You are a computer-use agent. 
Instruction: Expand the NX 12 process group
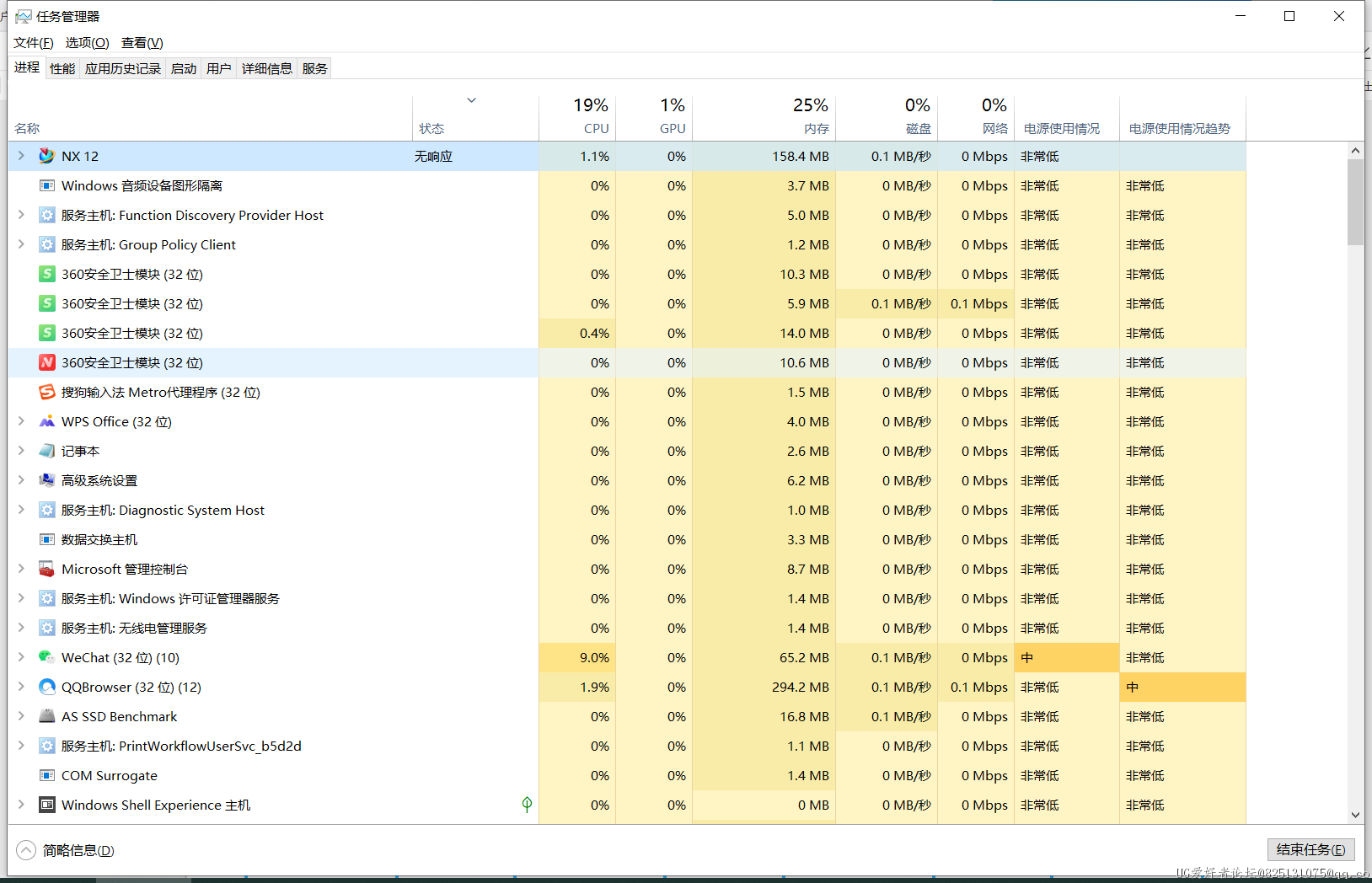(x=21, y=156)
